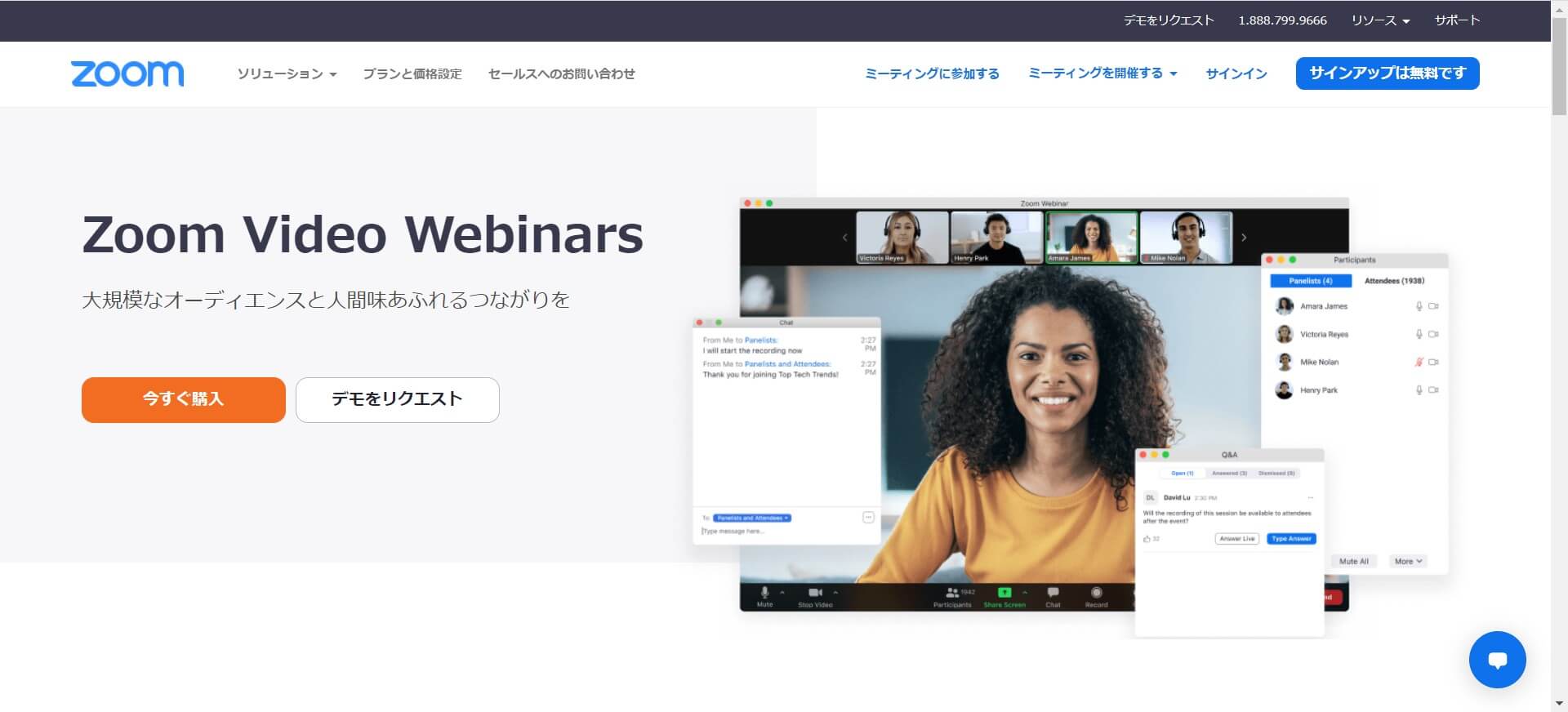1568x712 pixels.
Task: Click the orange 今すぐ購入 button
Action: pyautogui.click(x=184, y=400)
